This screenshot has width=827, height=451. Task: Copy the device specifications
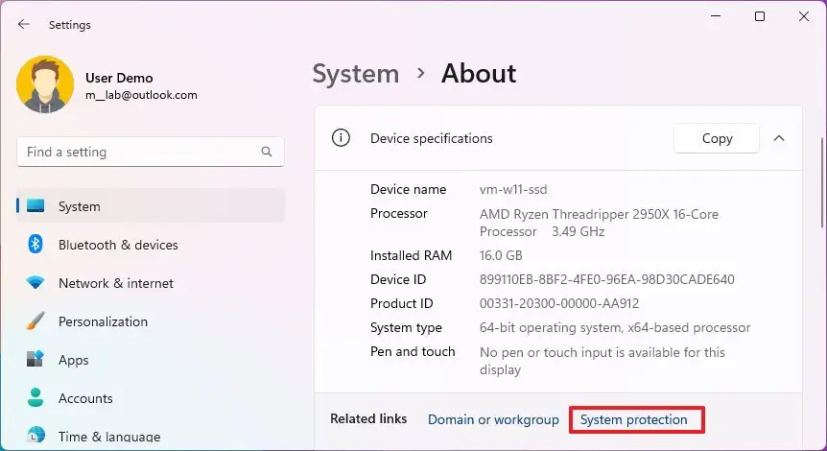tap(717, 138)
